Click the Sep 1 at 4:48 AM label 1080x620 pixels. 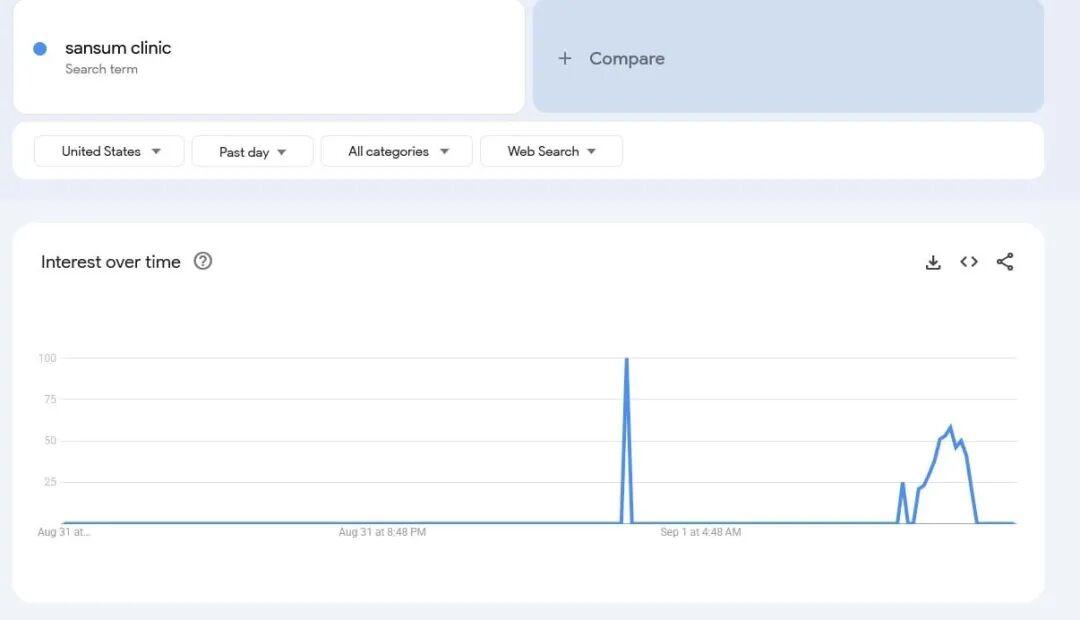pyautogui.click(x=700, y=532)
